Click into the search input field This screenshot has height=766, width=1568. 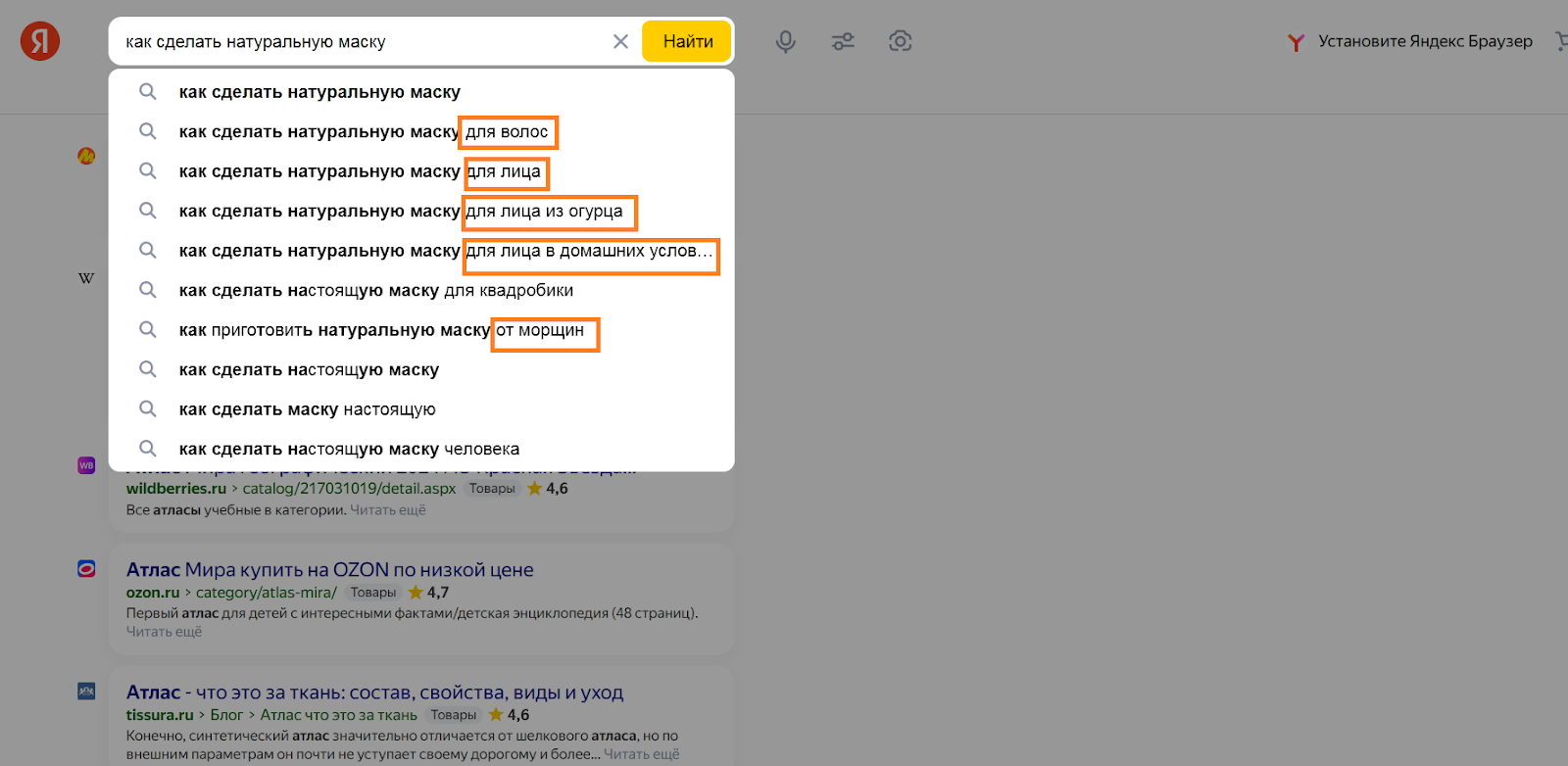363,42
